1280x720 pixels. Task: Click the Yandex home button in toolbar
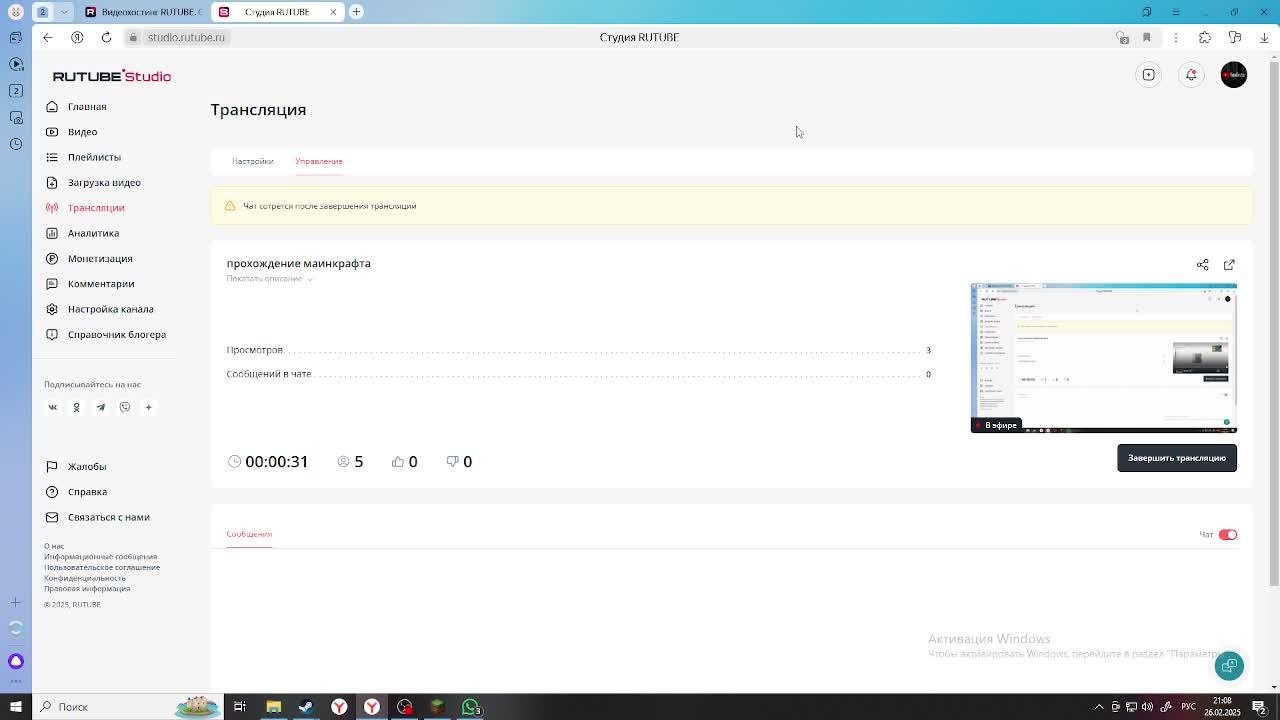(77, 37)
